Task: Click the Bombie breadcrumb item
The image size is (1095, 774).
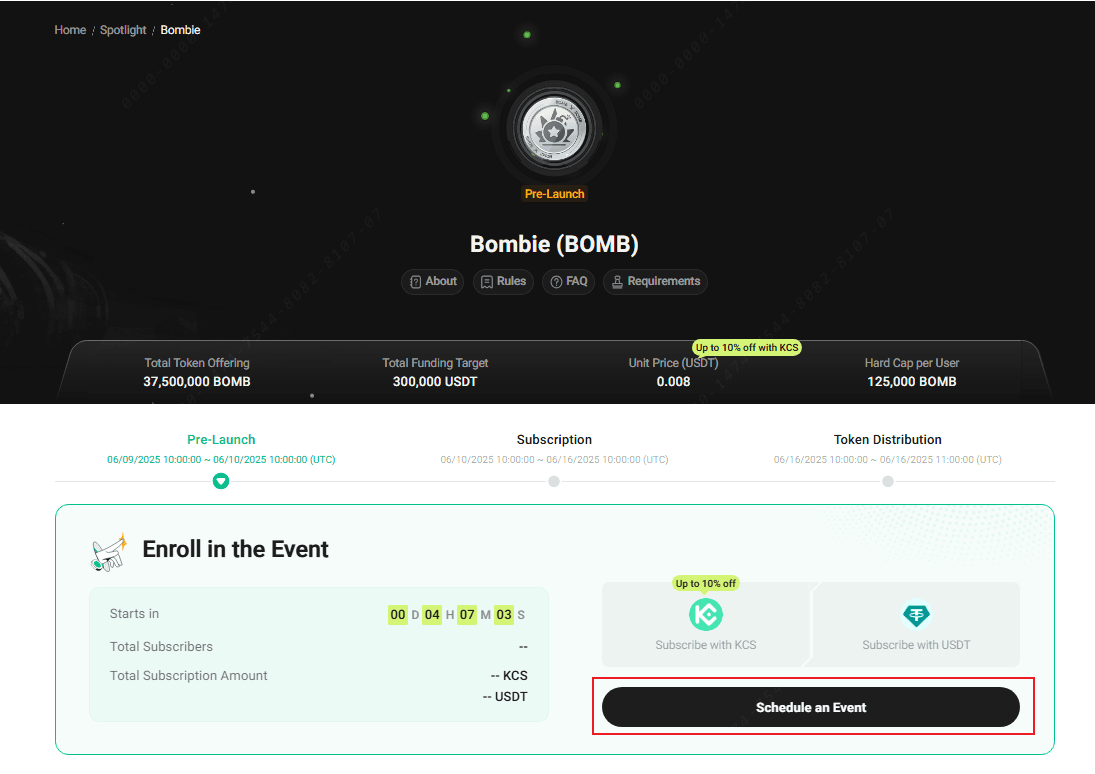Action: click(180, 30)
